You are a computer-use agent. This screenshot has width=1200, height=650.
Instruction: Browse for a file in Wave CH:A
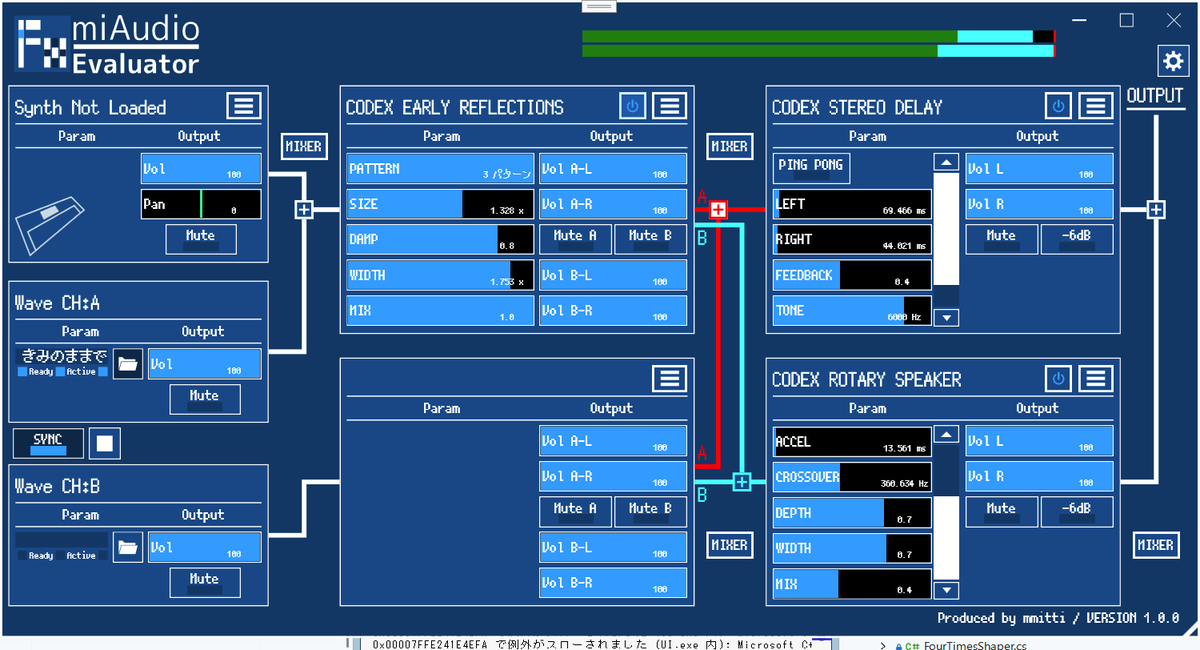[128, 364]
